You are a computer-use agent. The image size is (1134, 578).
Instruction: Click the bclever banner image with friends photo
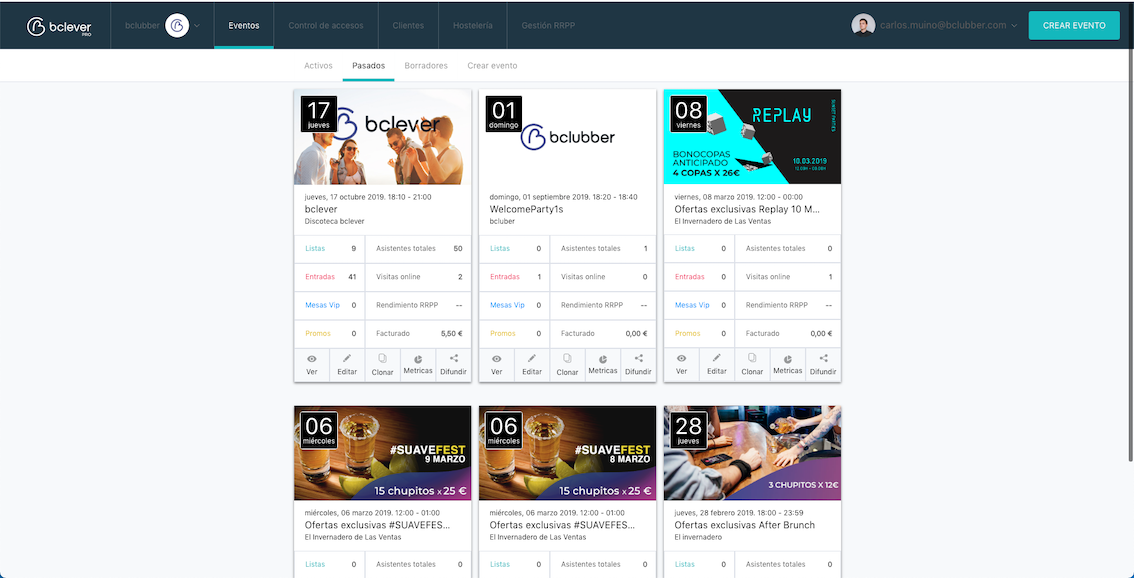[383, 137]
